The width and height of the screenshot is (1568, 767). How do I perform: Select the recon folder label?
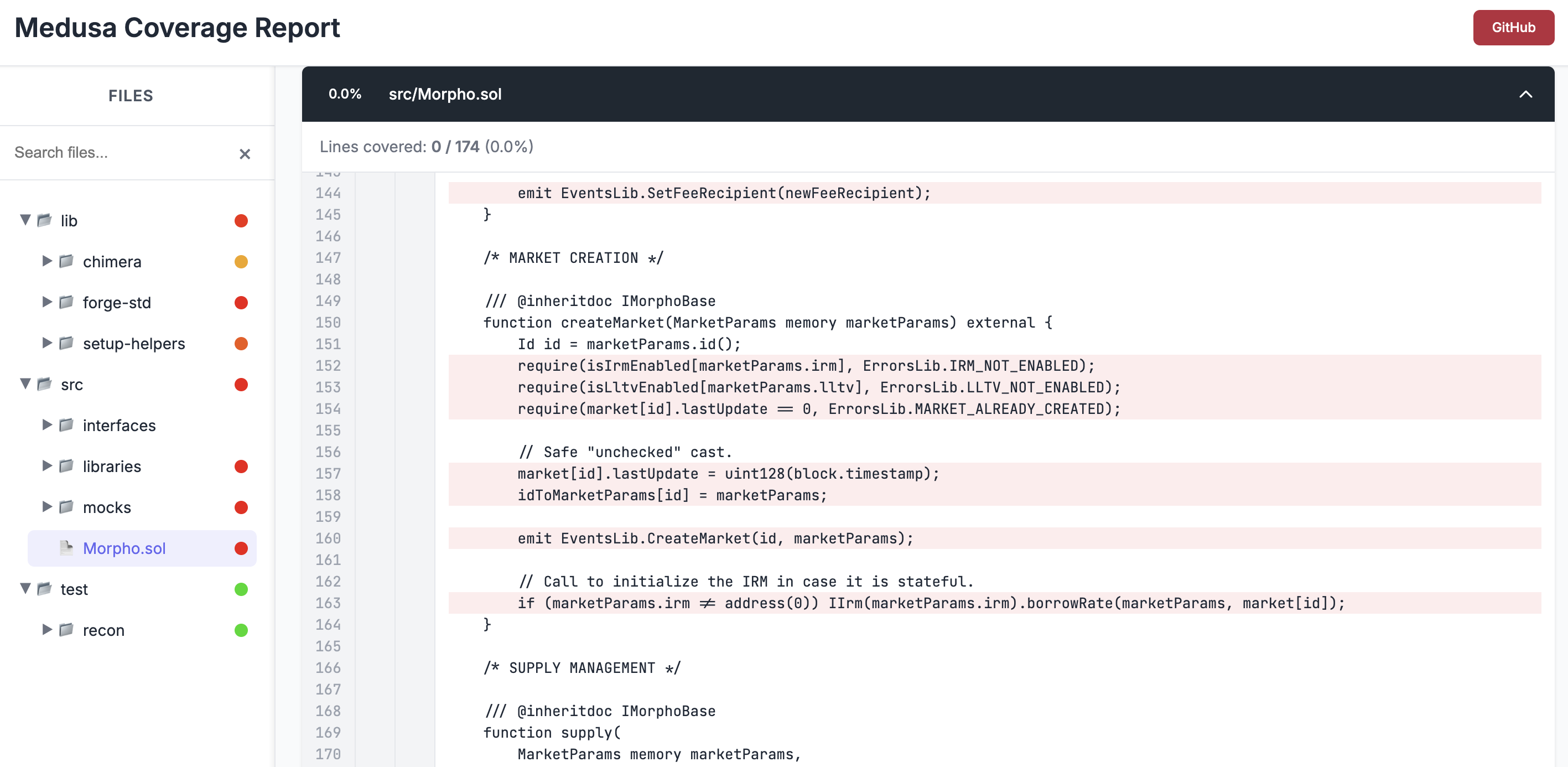(x=103, y=631)
